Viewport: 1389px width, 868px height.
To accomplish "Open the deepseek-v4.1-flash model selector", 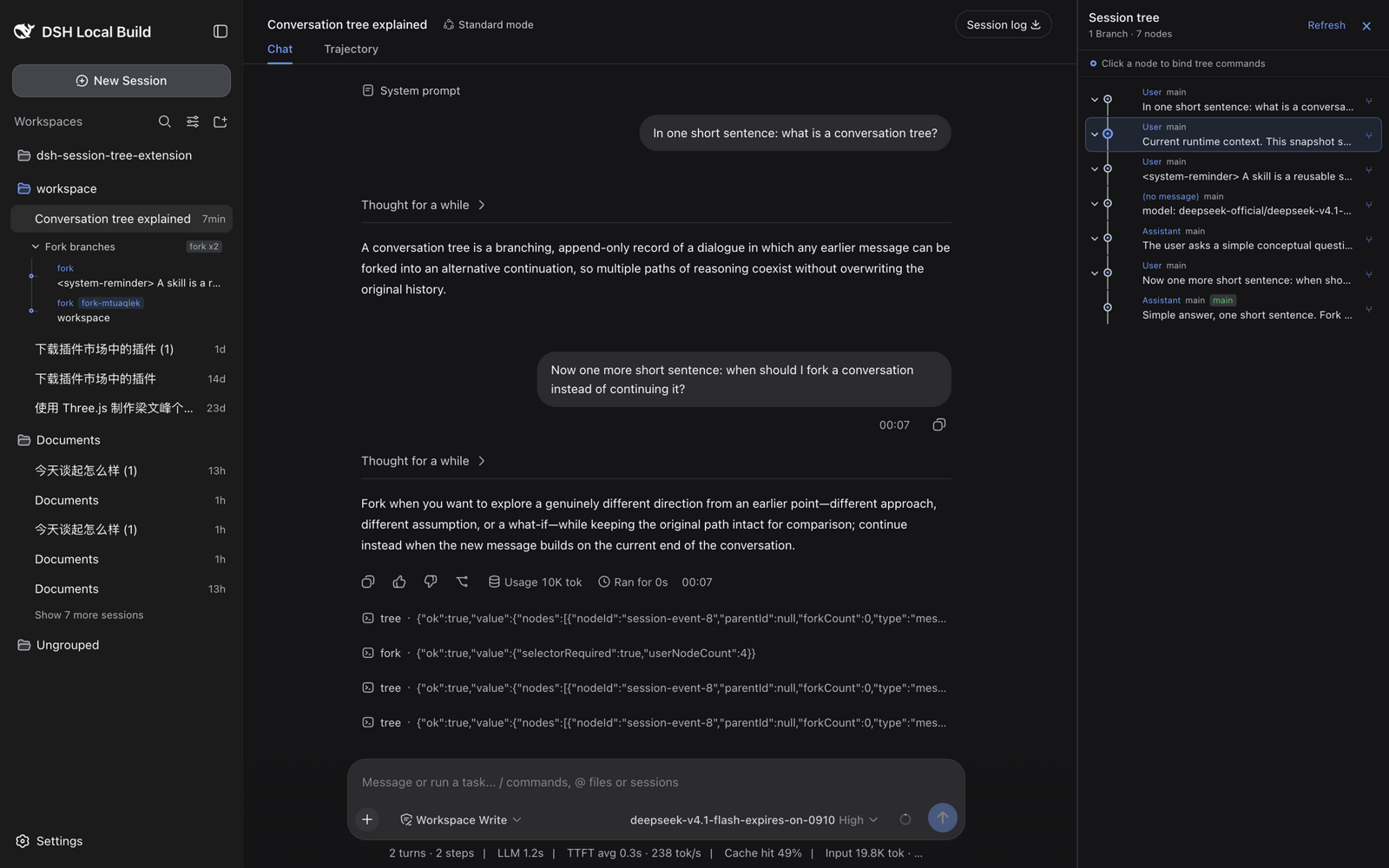I will click(754, 819).
